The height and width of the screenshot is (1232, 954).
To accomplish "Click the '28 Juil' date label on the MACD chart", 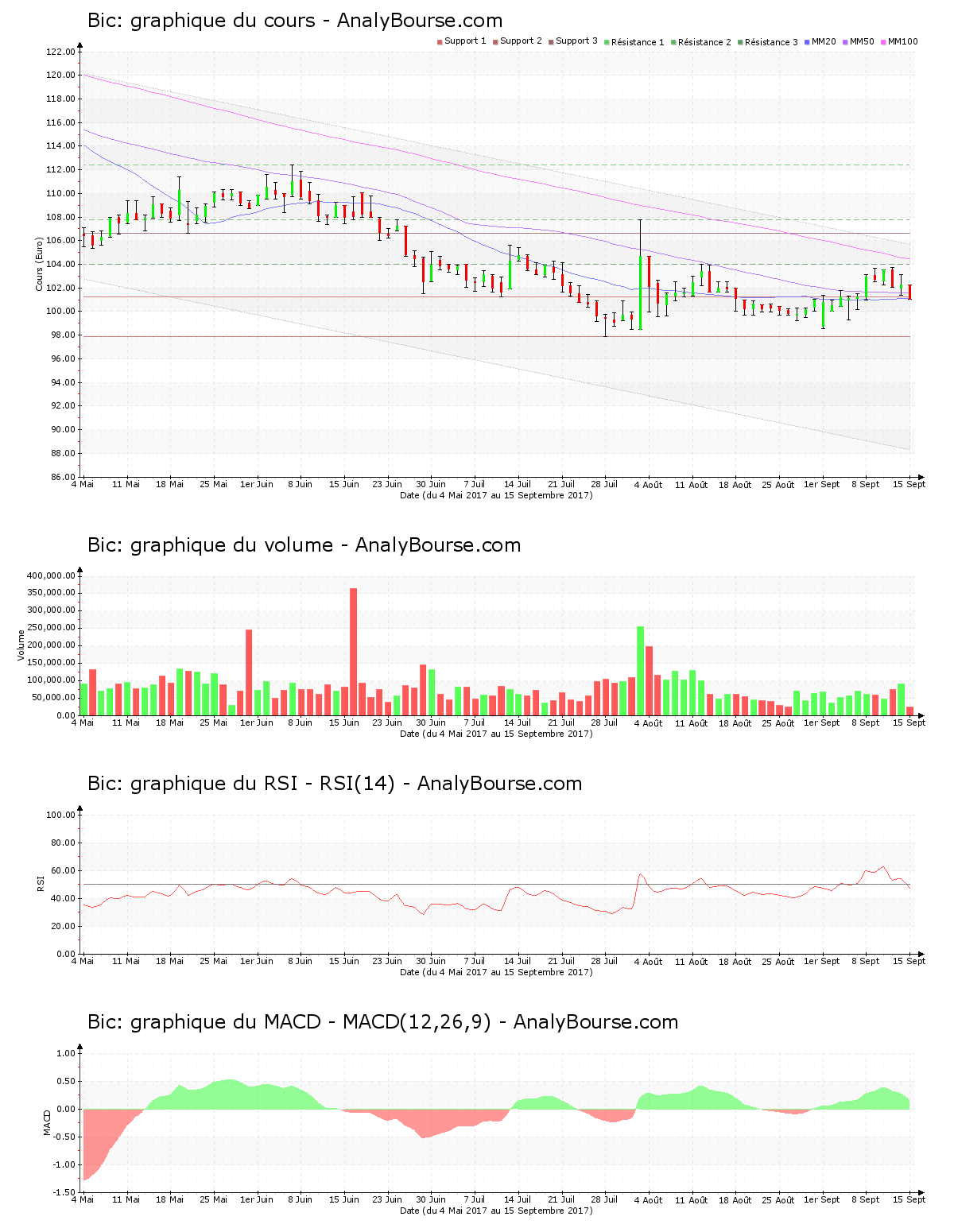I will pos(604,1199).
